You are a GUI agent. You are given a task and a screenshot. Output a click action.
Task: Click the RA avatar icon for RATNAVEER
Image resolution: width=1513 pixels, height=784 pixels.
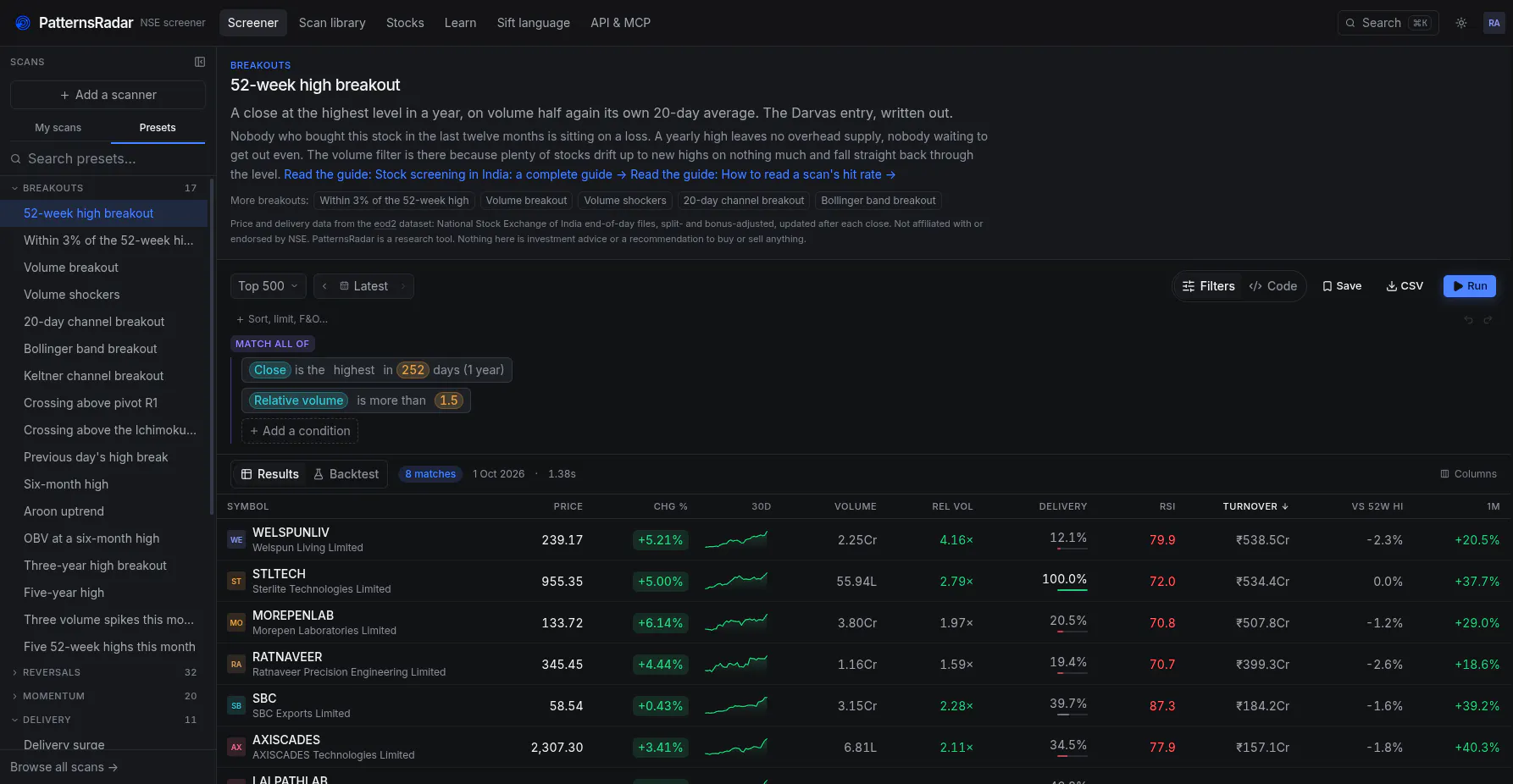point(236,664)
